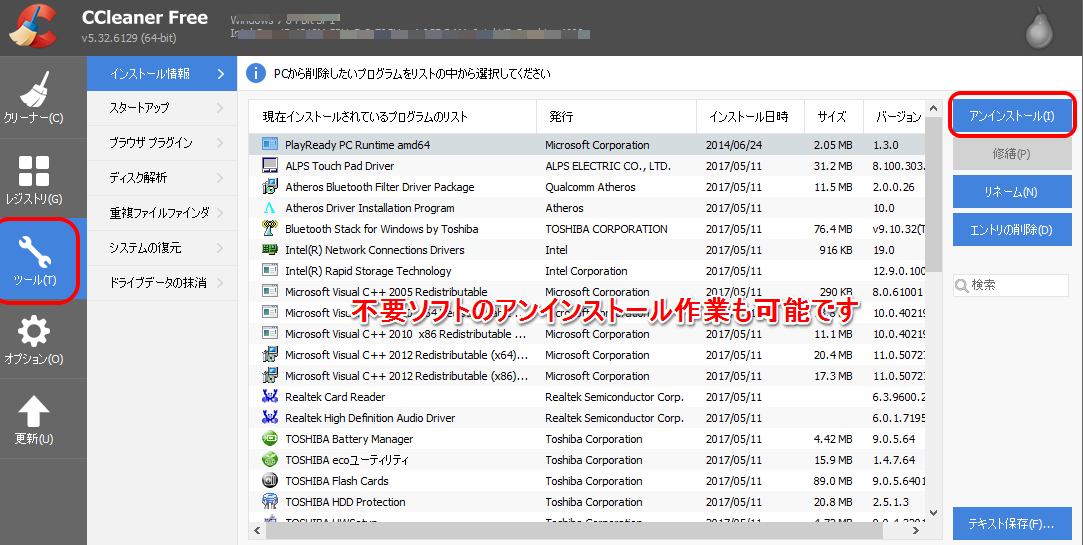Click the リネーム(N) rename button

[1012, 192]
